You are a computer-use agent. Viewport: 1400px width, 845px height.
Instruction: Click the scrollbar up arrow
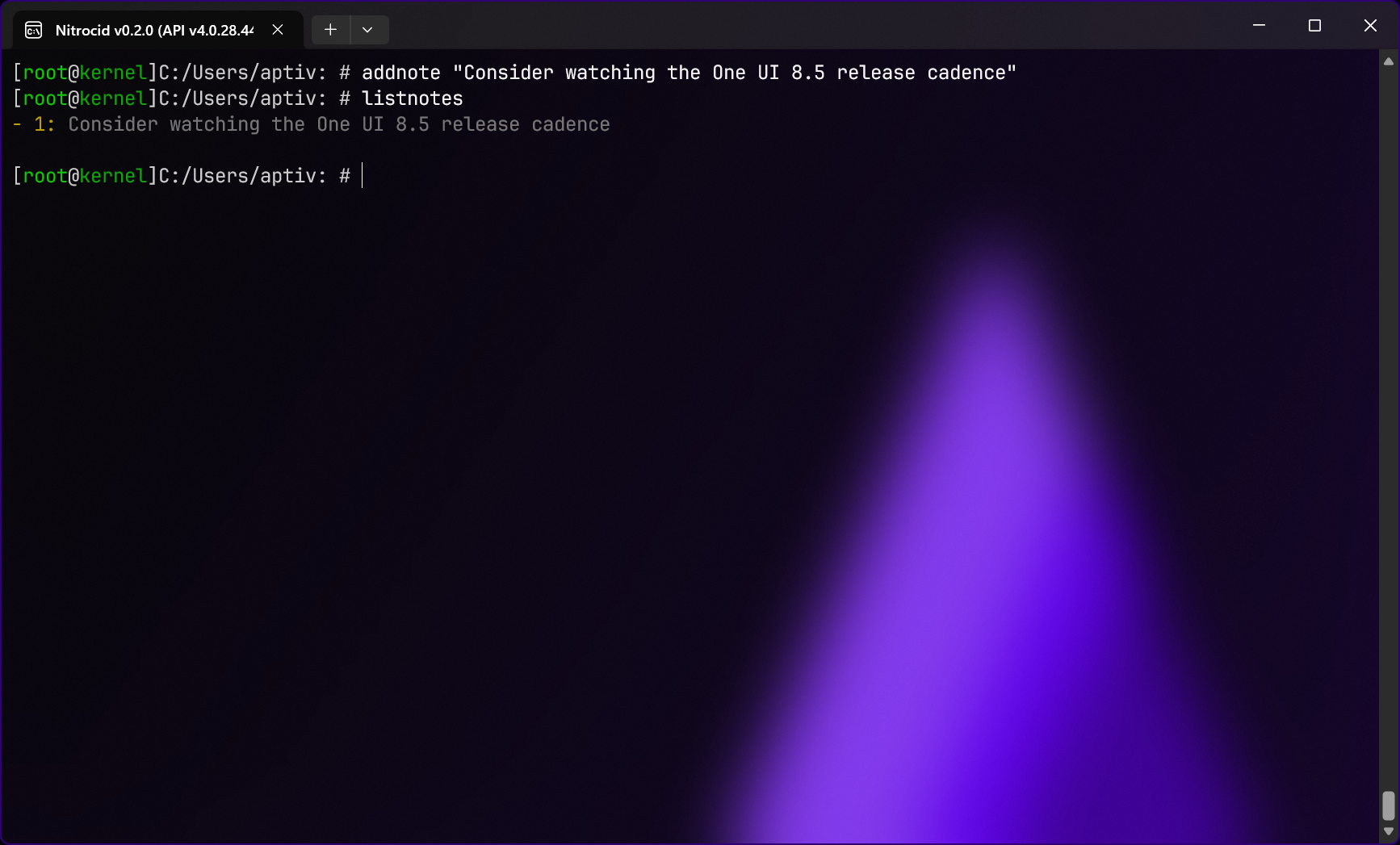(x=1389, y=61)
